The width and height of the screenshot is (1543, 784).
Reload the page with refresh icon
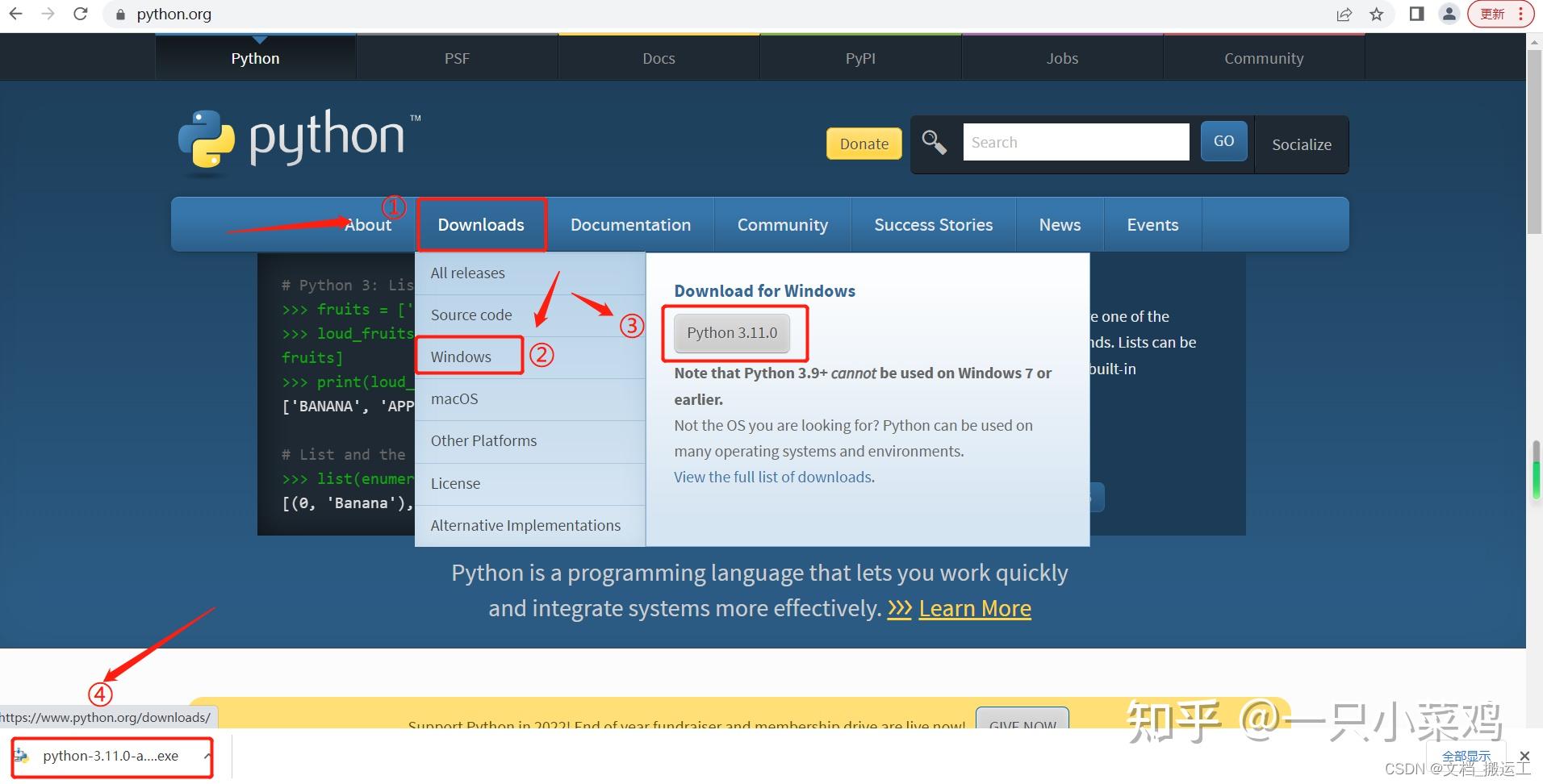coord(80,14)
